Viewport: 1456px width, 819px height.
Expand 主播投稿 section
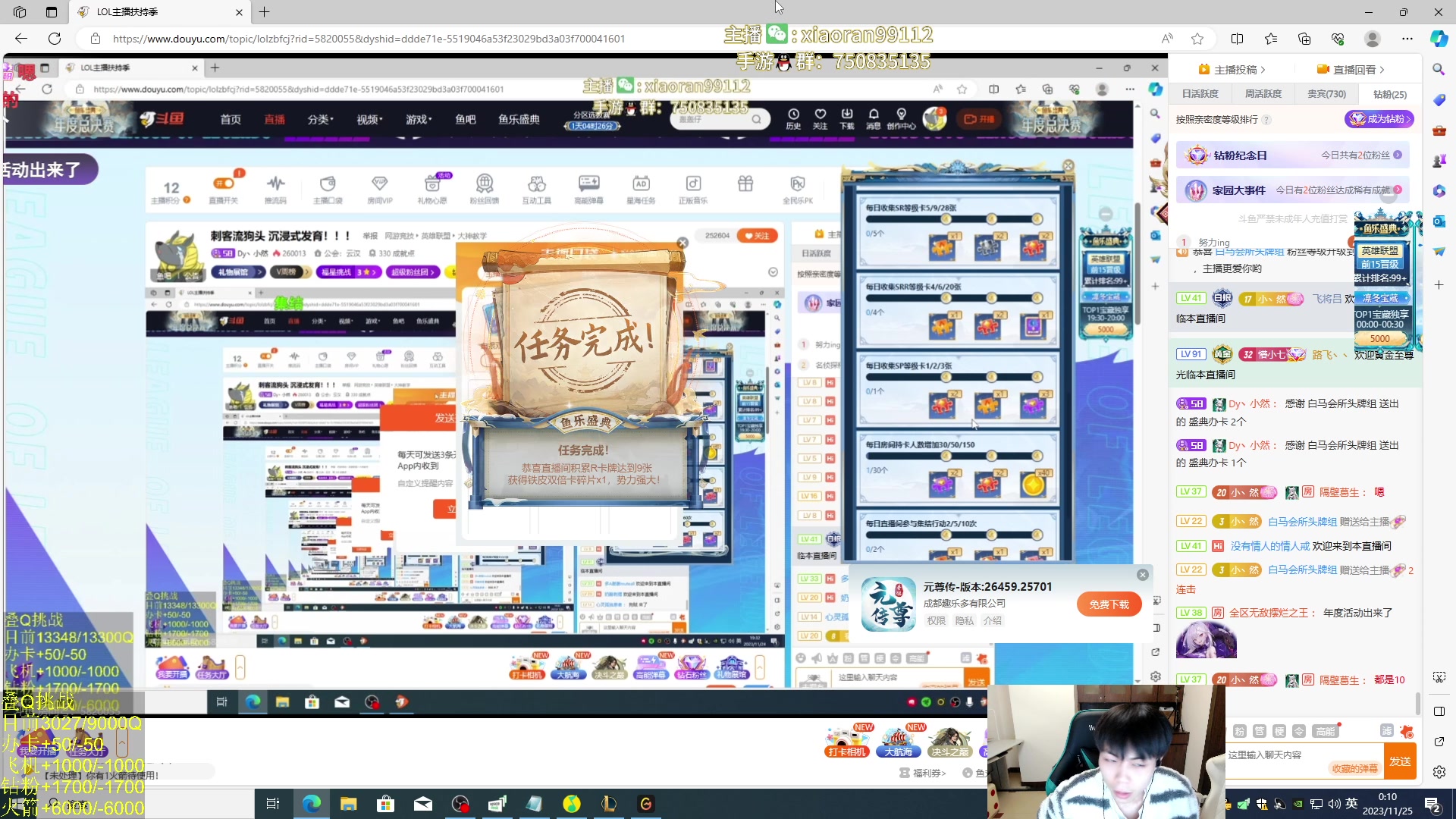[x=1232, y=70]
